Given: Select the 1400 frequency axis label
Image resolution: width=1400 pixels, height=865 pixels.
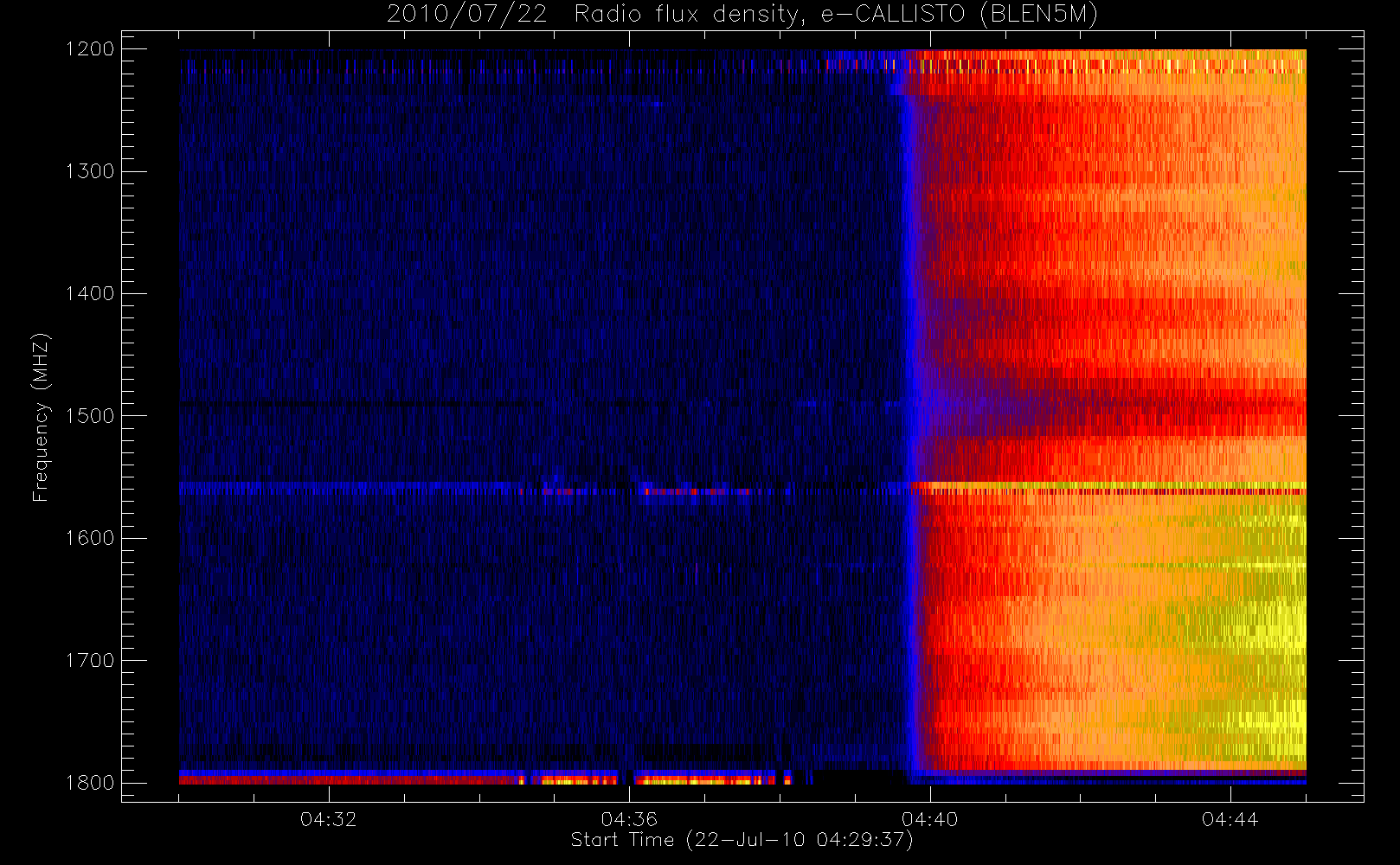Looking at the screenshot, I should [x=90, y=293].
